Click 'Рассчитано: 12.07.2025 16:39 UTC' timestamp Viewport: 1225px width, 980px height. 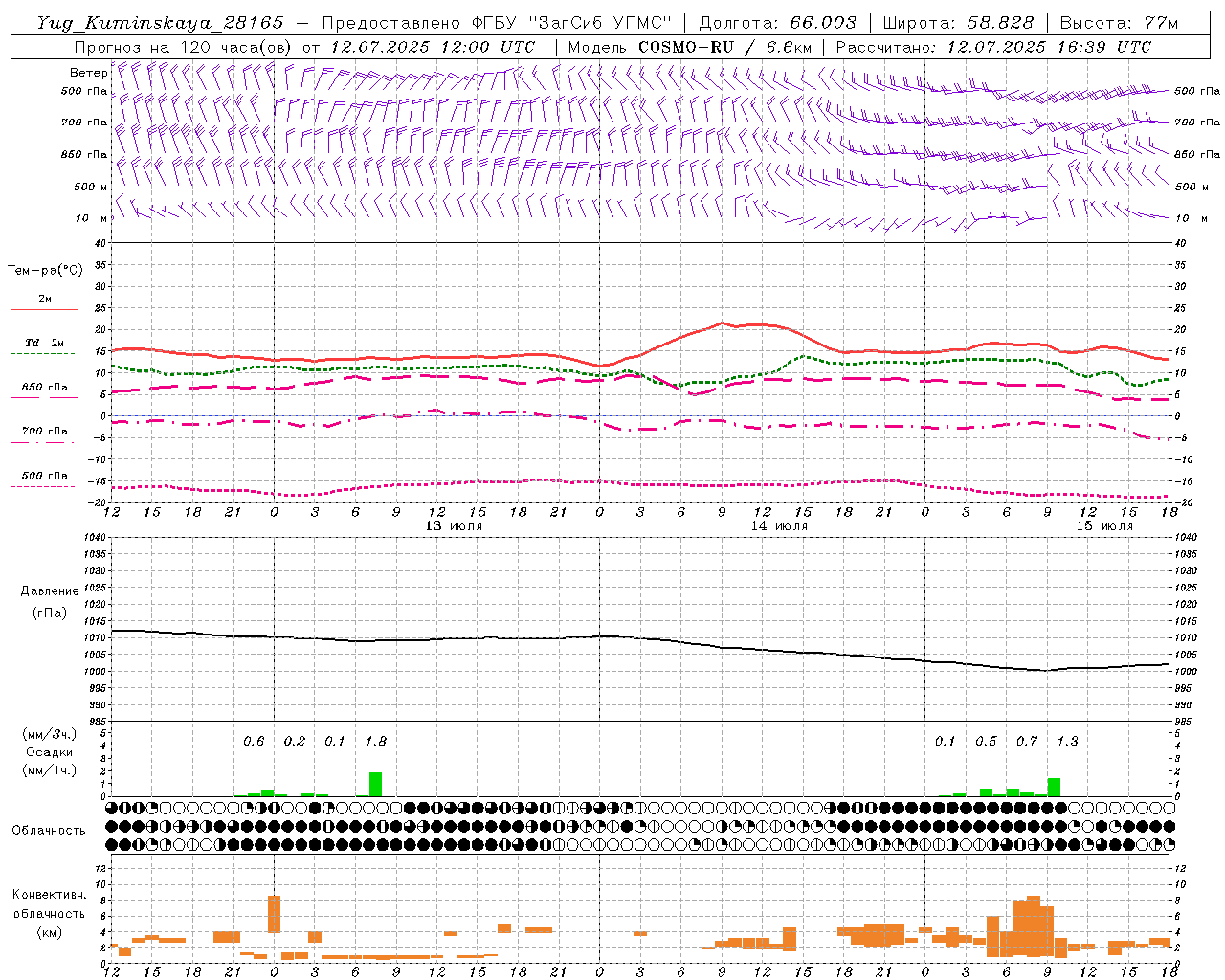click(x=993, y=47)
